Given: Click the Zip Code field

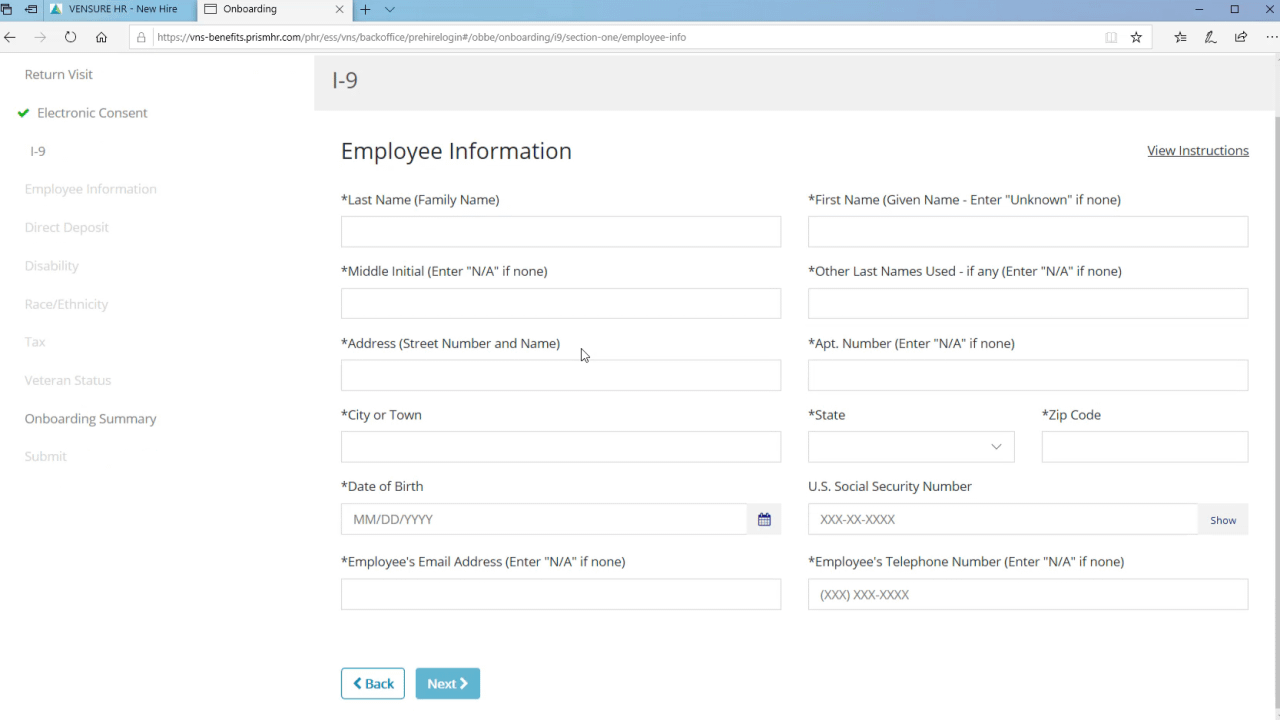Looking at the screenshot, I should click(1144, 447).
